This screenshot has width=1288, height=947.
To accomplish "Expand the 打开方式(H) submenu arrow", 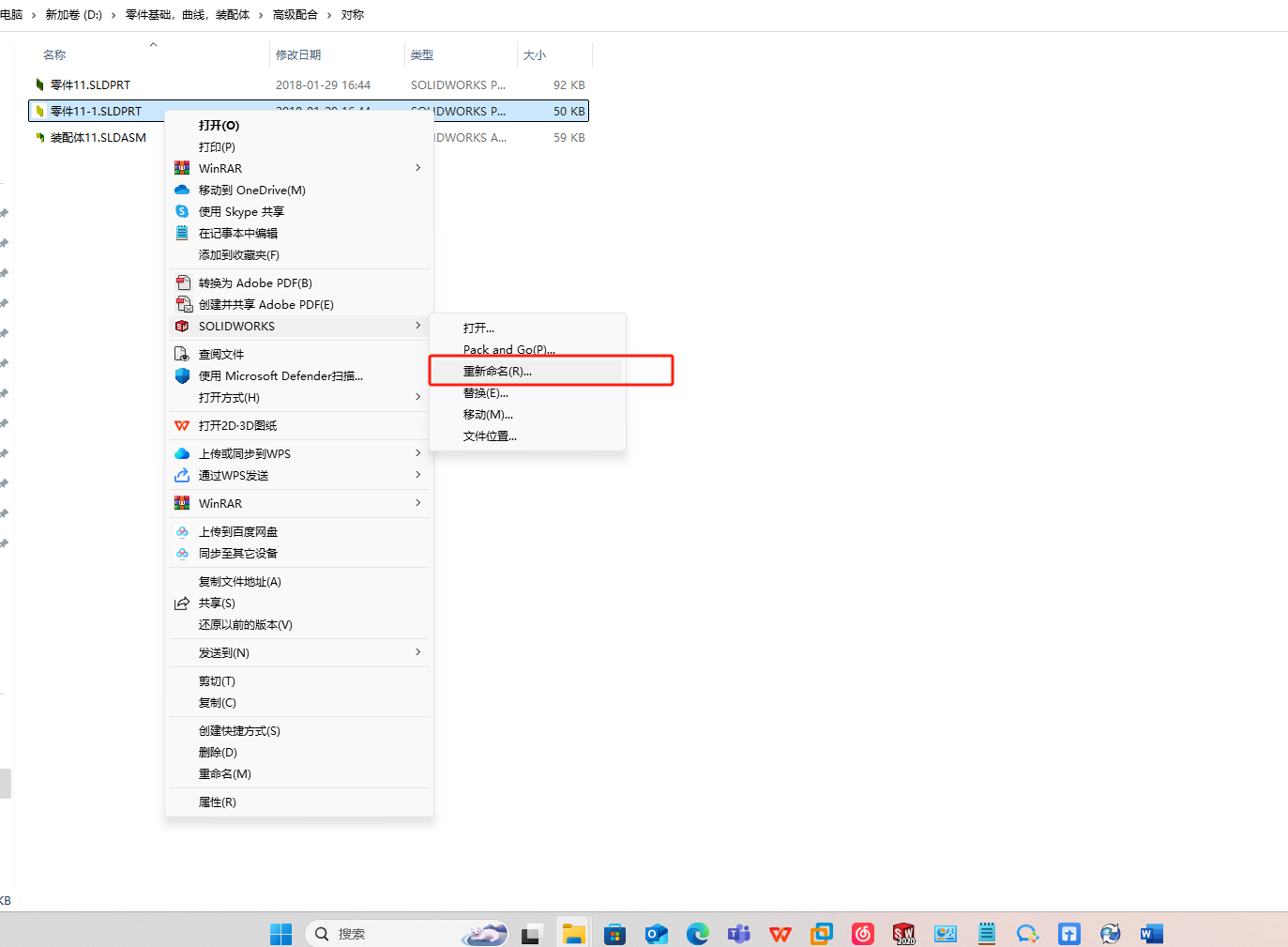I will (417, 397).
